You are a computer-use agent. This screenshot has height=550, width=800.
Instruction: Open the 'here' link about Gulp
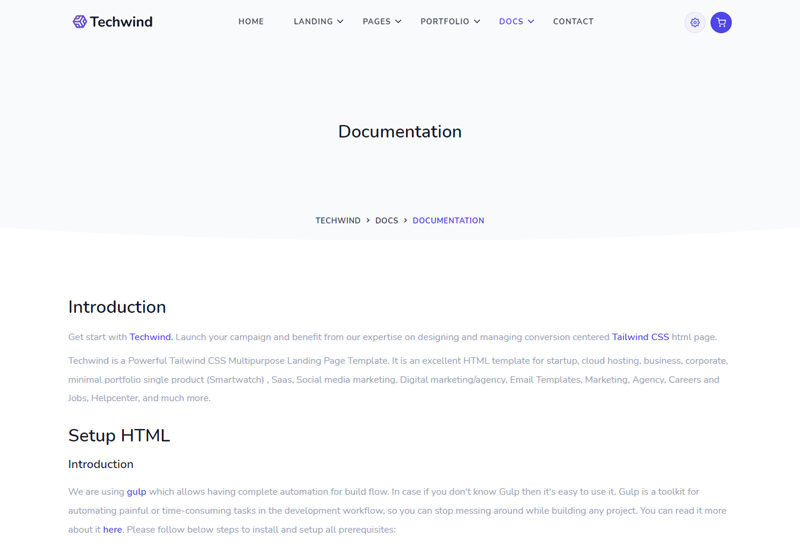pyautogui.click(x=112, y=530)
